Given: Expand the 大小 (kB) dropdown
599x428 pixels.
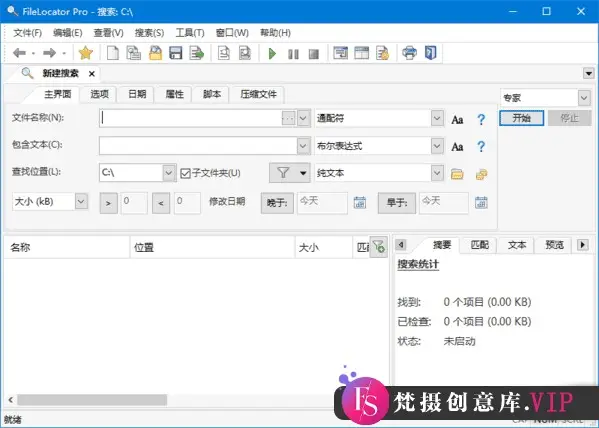Looking at the screenshot, I should click(x=81, y=201).
